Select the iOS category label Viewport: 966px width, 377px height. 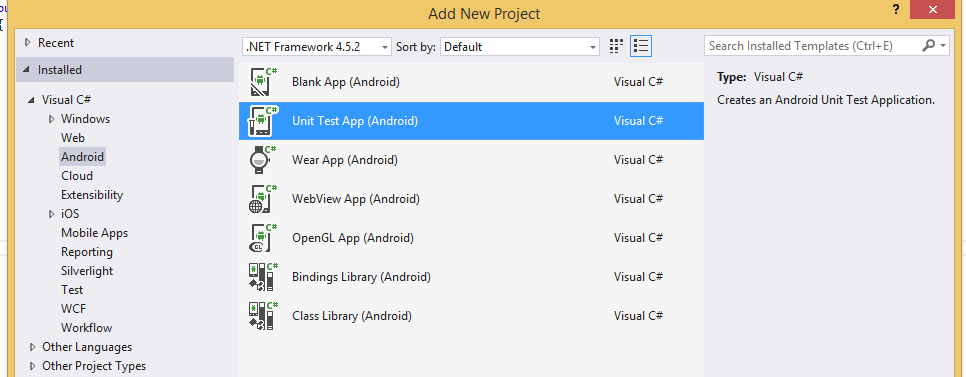[x=70, y=214]
